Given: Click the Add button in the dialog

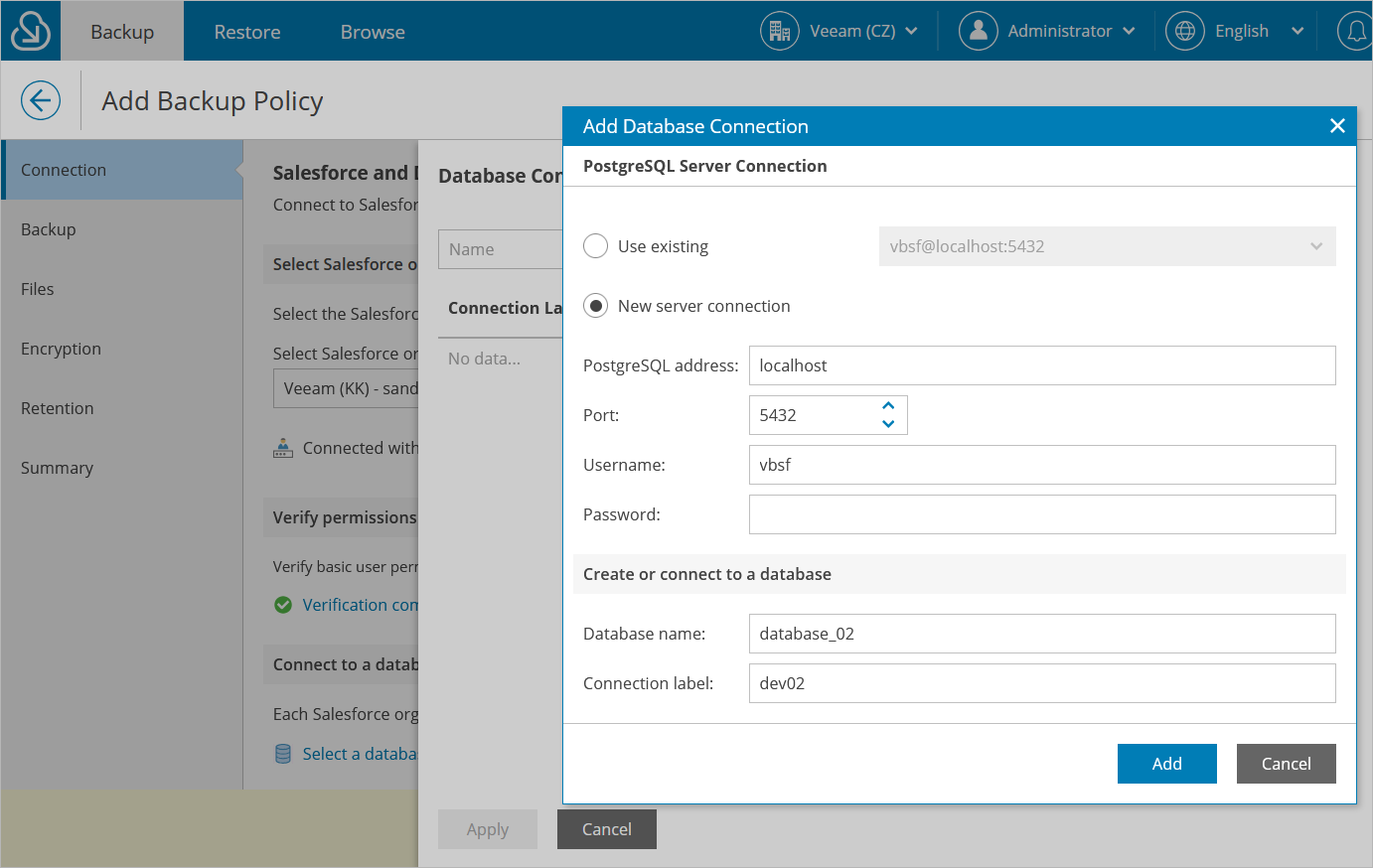Looking at the screenshot, I should click(x=1167, y=764).
